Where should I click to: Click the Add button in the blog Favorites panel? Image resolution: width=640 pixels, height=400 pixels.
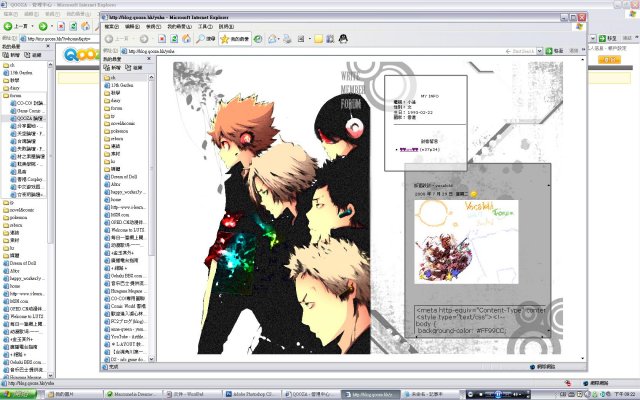tap(113, 68)
